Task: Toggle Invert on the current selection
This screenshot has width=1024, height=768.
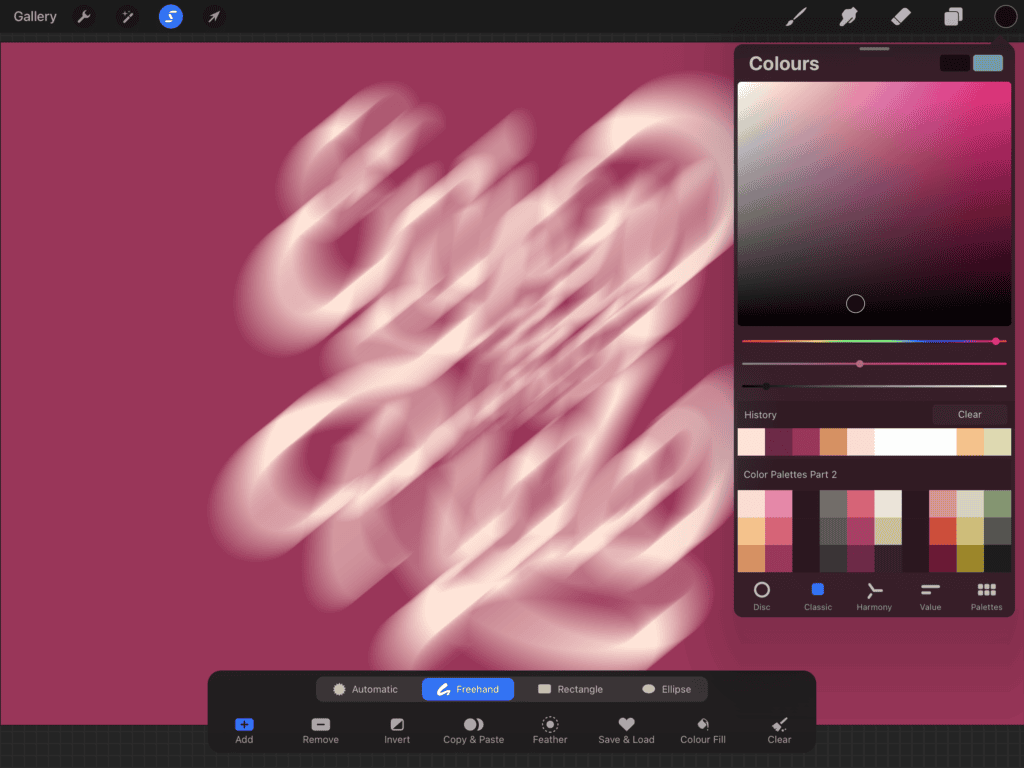Action: [396, 729]
